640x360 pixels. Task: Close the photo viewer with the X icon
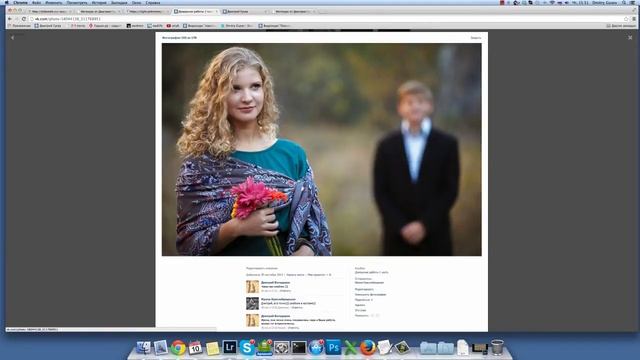(x=630, y=38)
